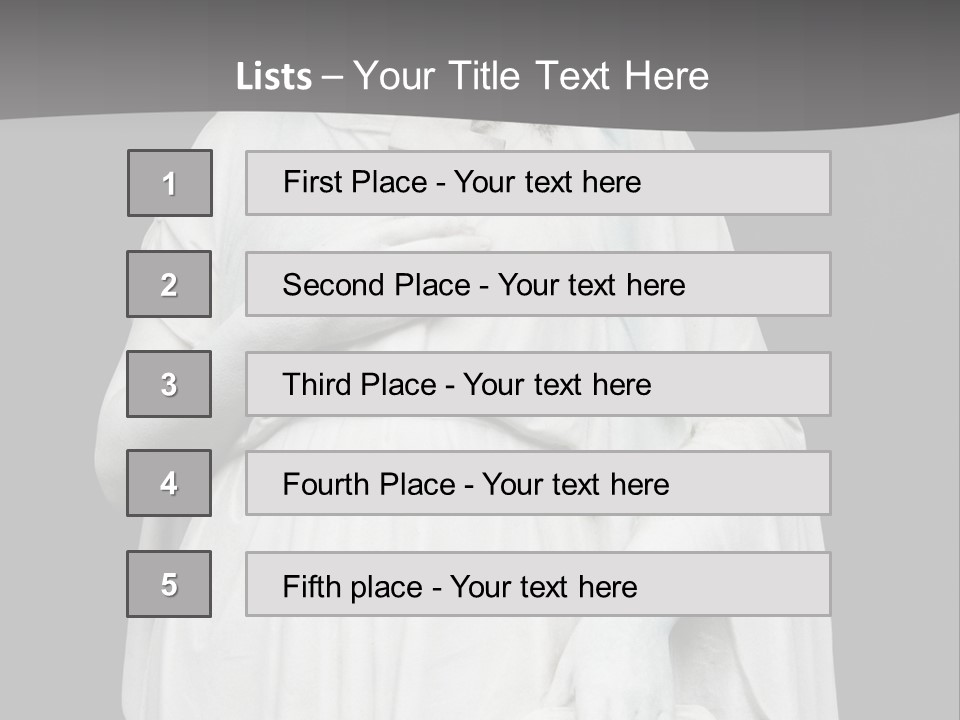Click the dash in the slide title
This screenshot has height=720, width=960.
click(x=333, y=77)
